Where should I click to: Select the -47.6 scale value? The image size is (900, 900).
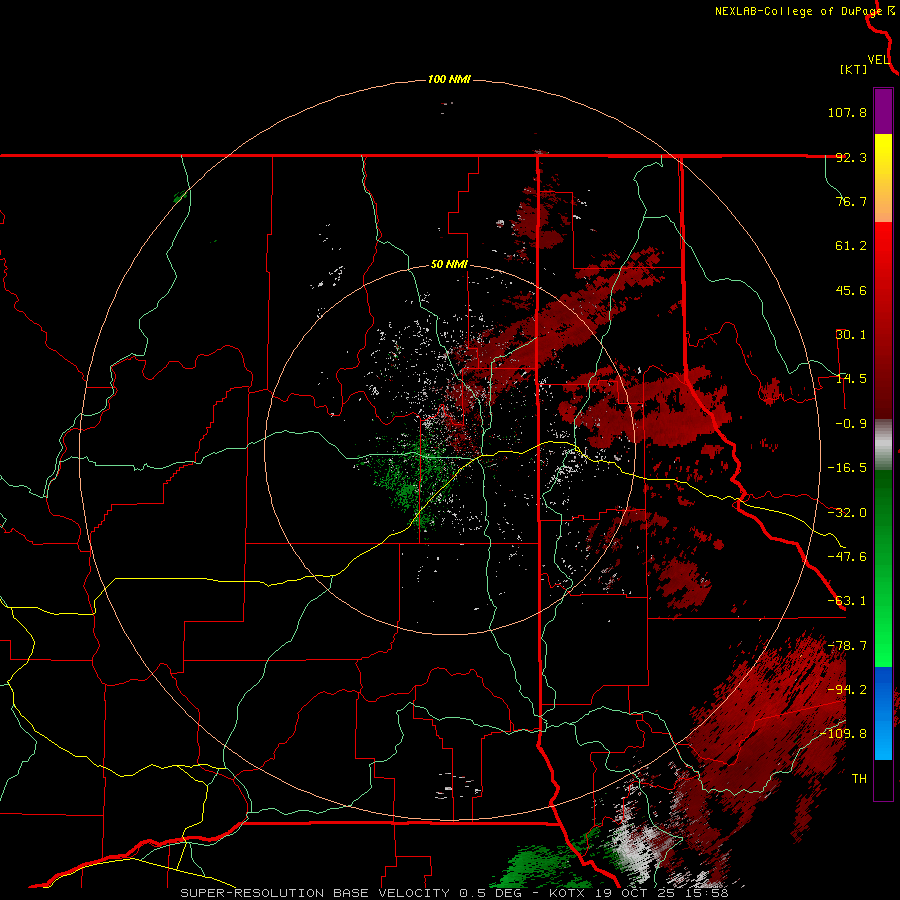[x=847, y=557]
